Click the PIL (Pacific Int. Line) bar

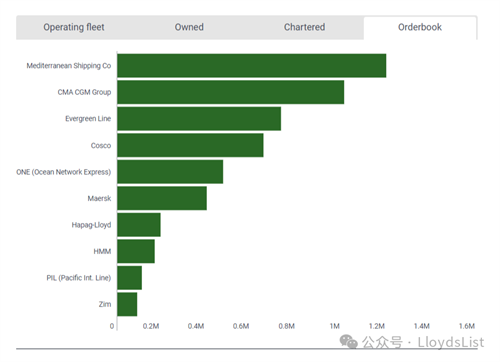tap(129, 278)
